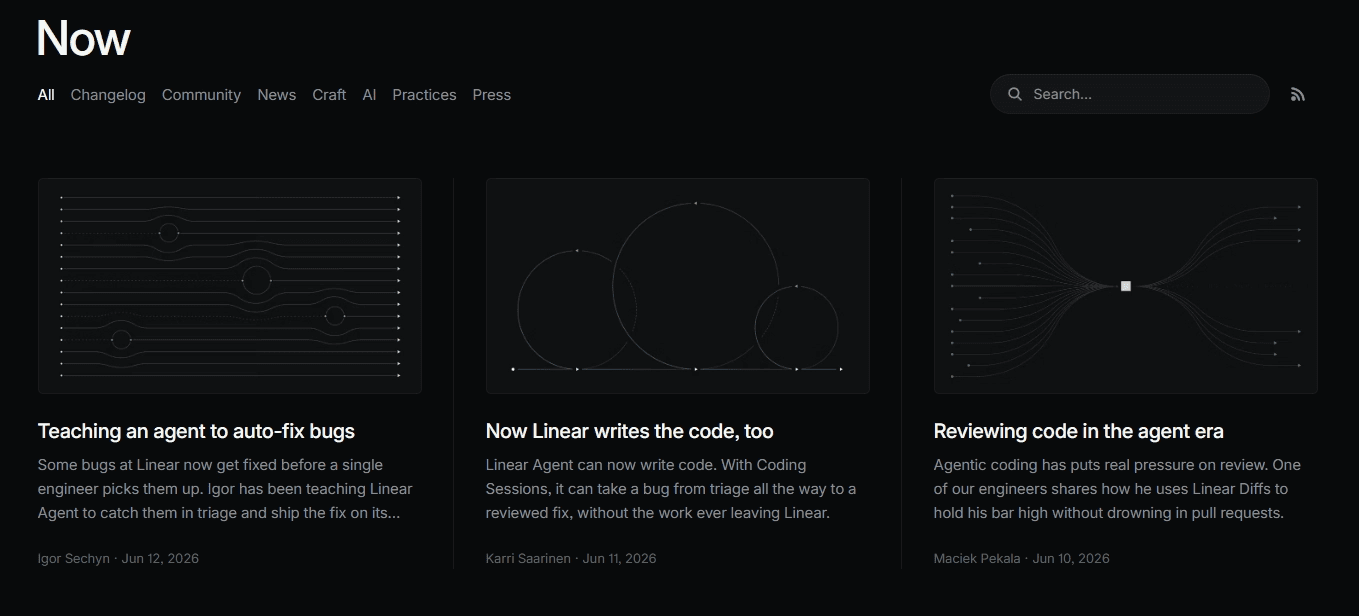Image resolution: width=1359 pixels, height=616 pixels.
Task: Click byline 'Karri Saarinen · Jun 11, 2026'
Action: [x=571, y=559]
